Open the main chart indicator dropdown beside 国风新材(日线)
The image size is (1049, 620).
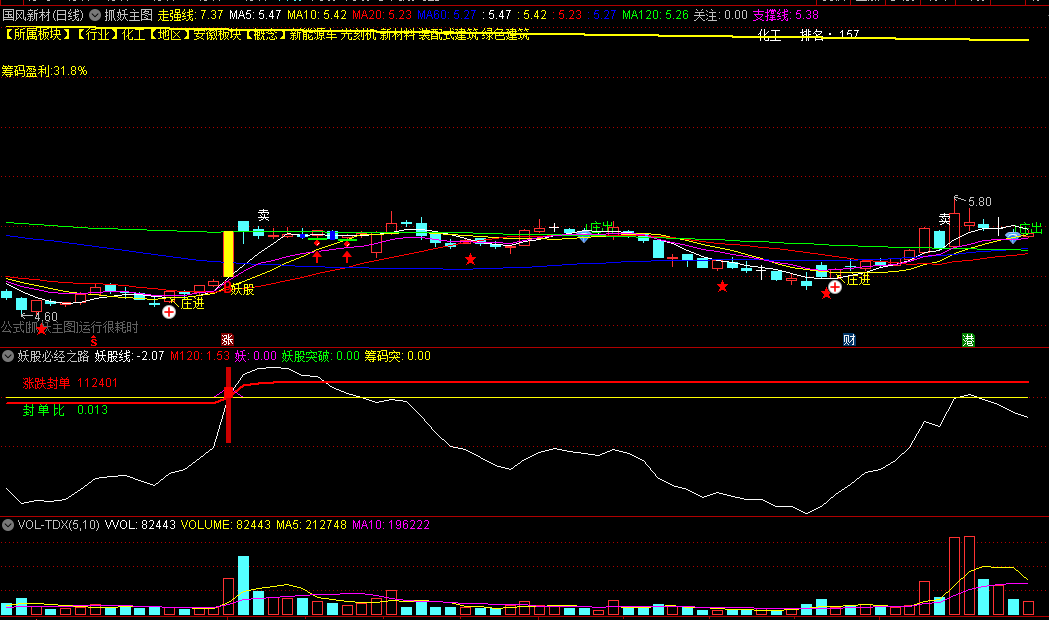click(95, 15)
